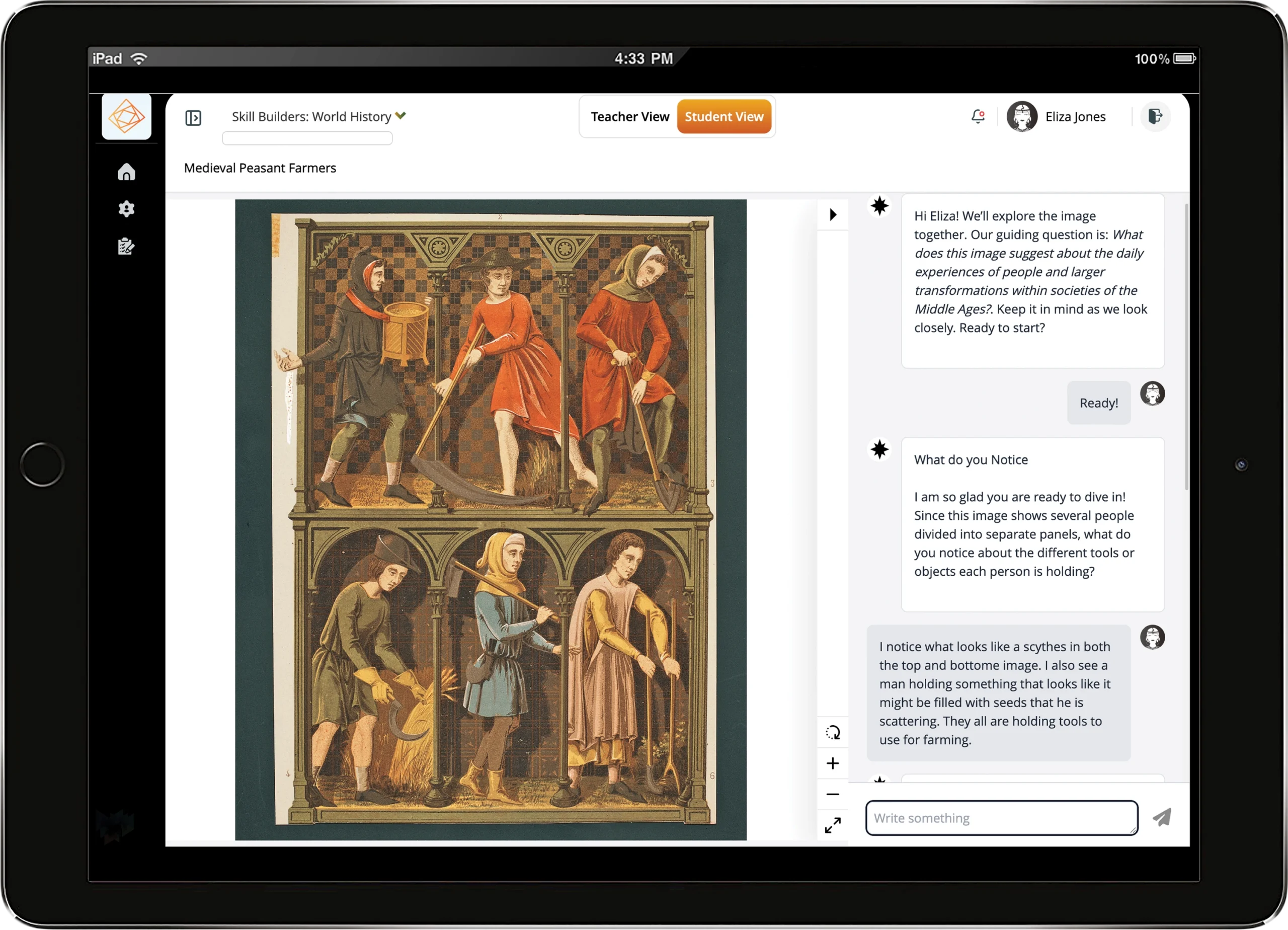Go to Home in the left sidebar
Screen dimensions: 1288x930
126,172
